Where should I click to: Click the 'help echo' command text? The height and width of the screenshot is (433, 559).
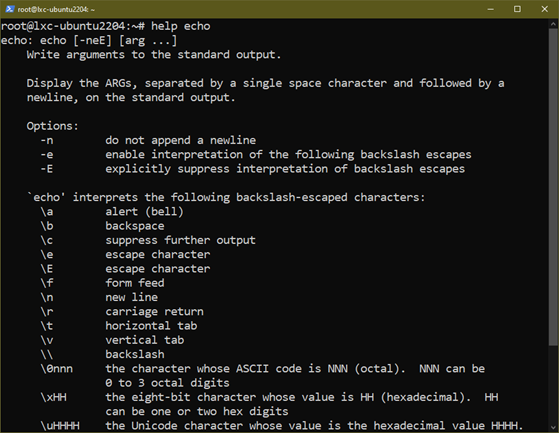point(181,26)
